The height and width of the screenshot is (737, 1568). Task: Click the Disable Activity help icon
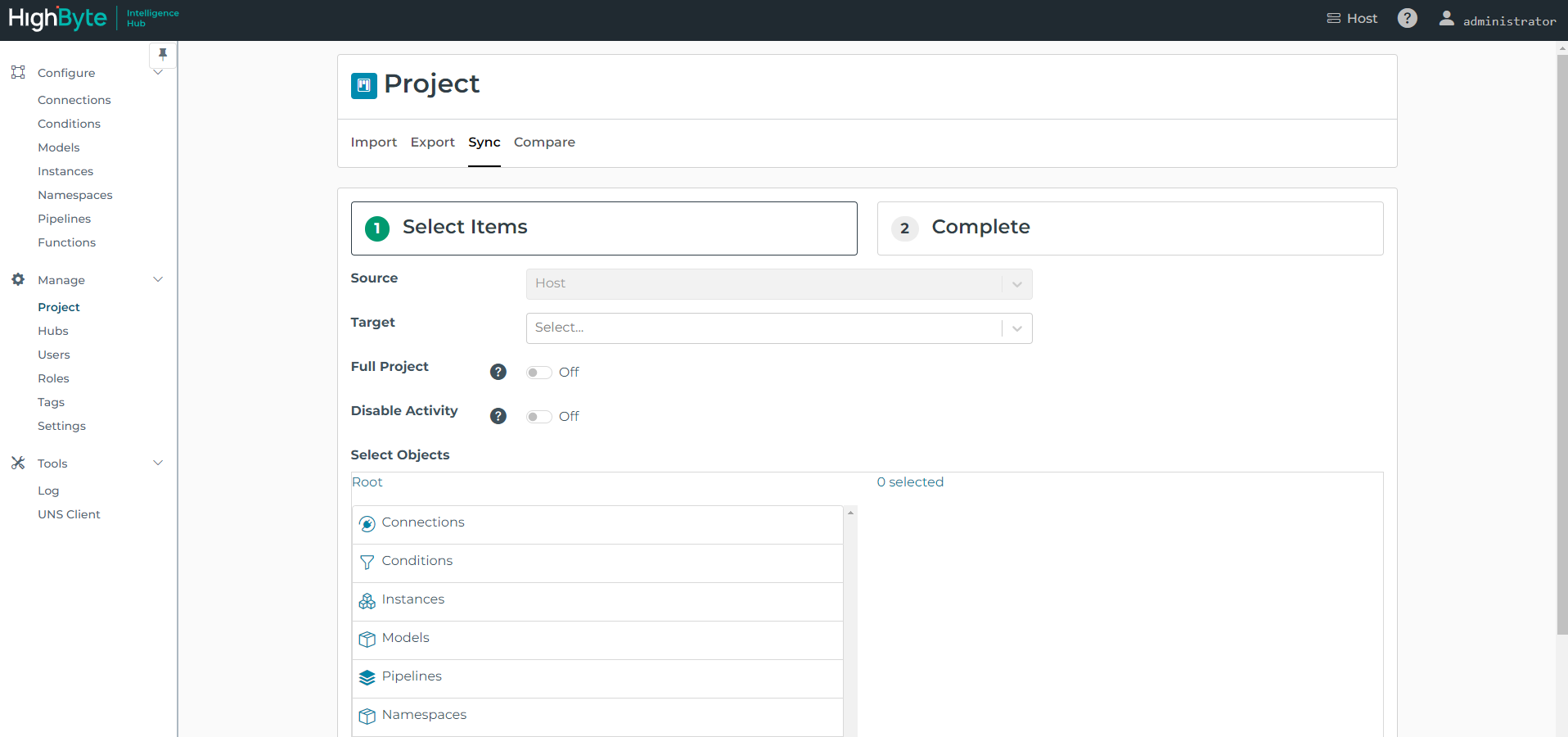(498, 416)
